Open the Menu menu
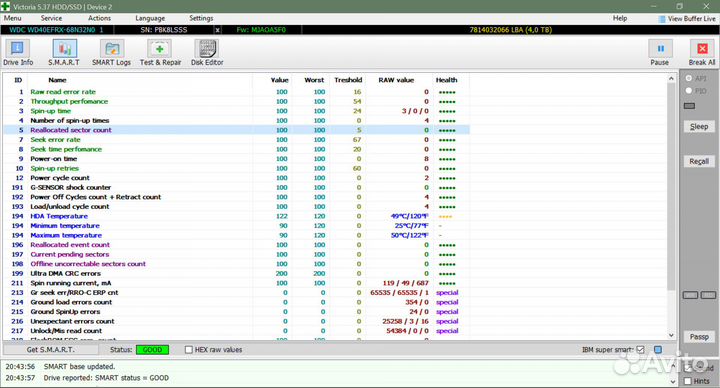This screenshot has height=388, width=720. point(12,18)
